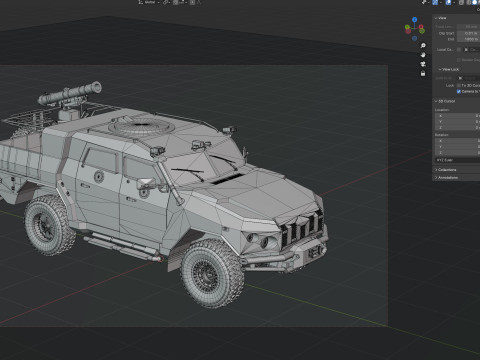This screenshot has height=360, width=480.
Task: Click the bright green Y axis handle on navigation gizmo
Action: coord(407,27)
